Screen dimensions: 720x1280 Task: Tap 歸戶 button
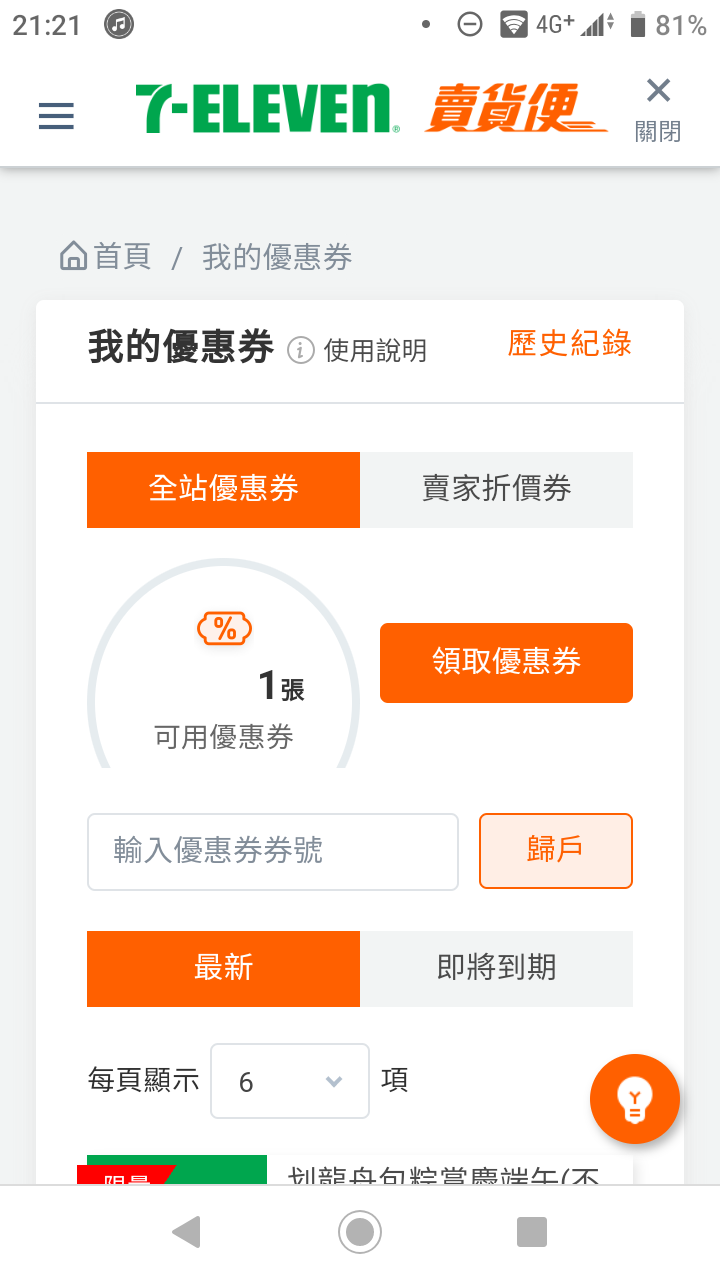[556, 851]
